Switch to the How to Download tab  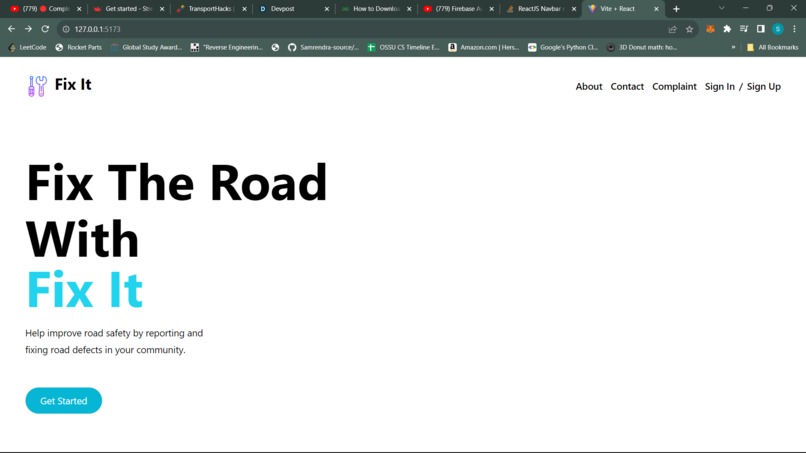[376, 9]
